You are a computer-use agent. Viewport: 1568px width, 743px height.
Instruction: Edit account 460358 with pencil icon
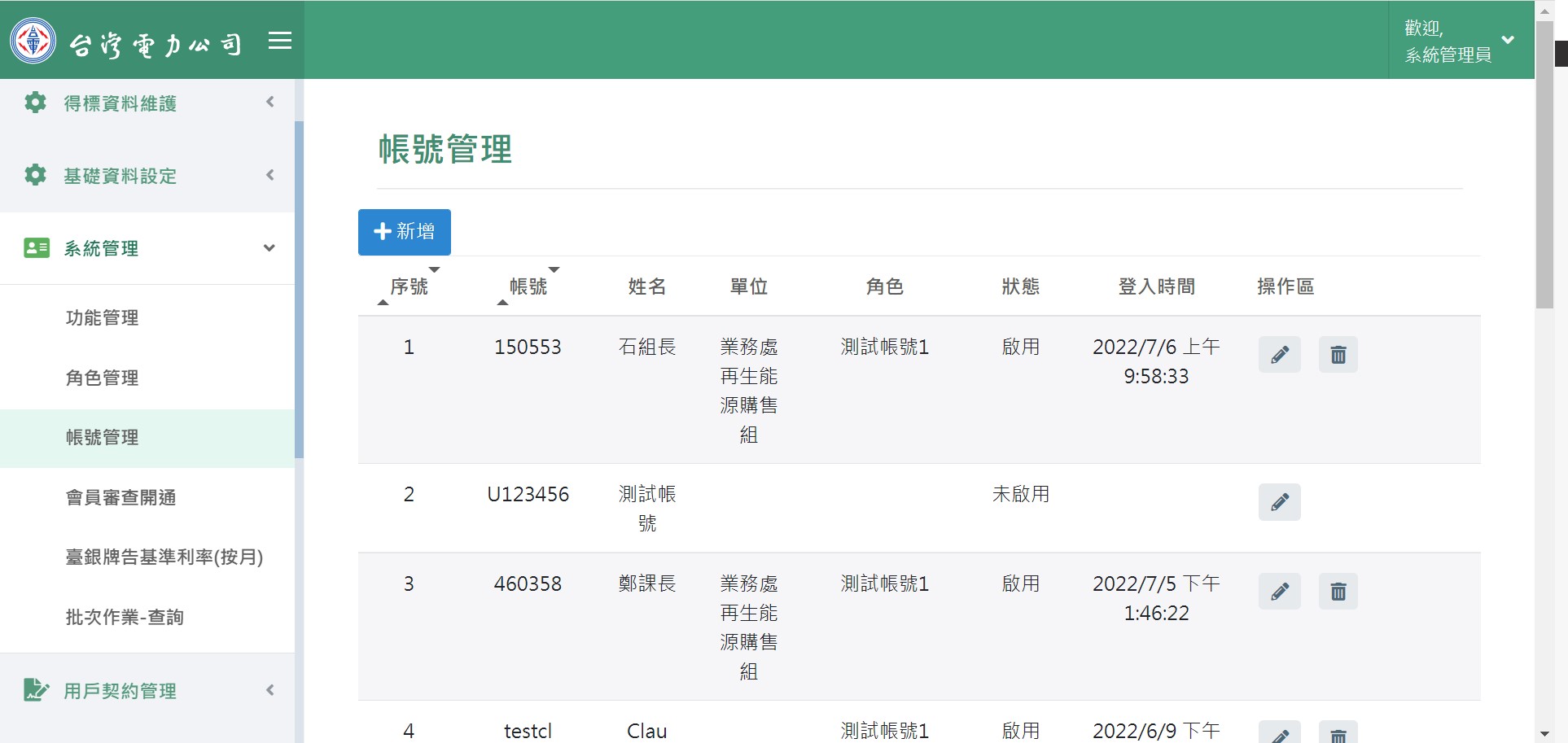1280,592
